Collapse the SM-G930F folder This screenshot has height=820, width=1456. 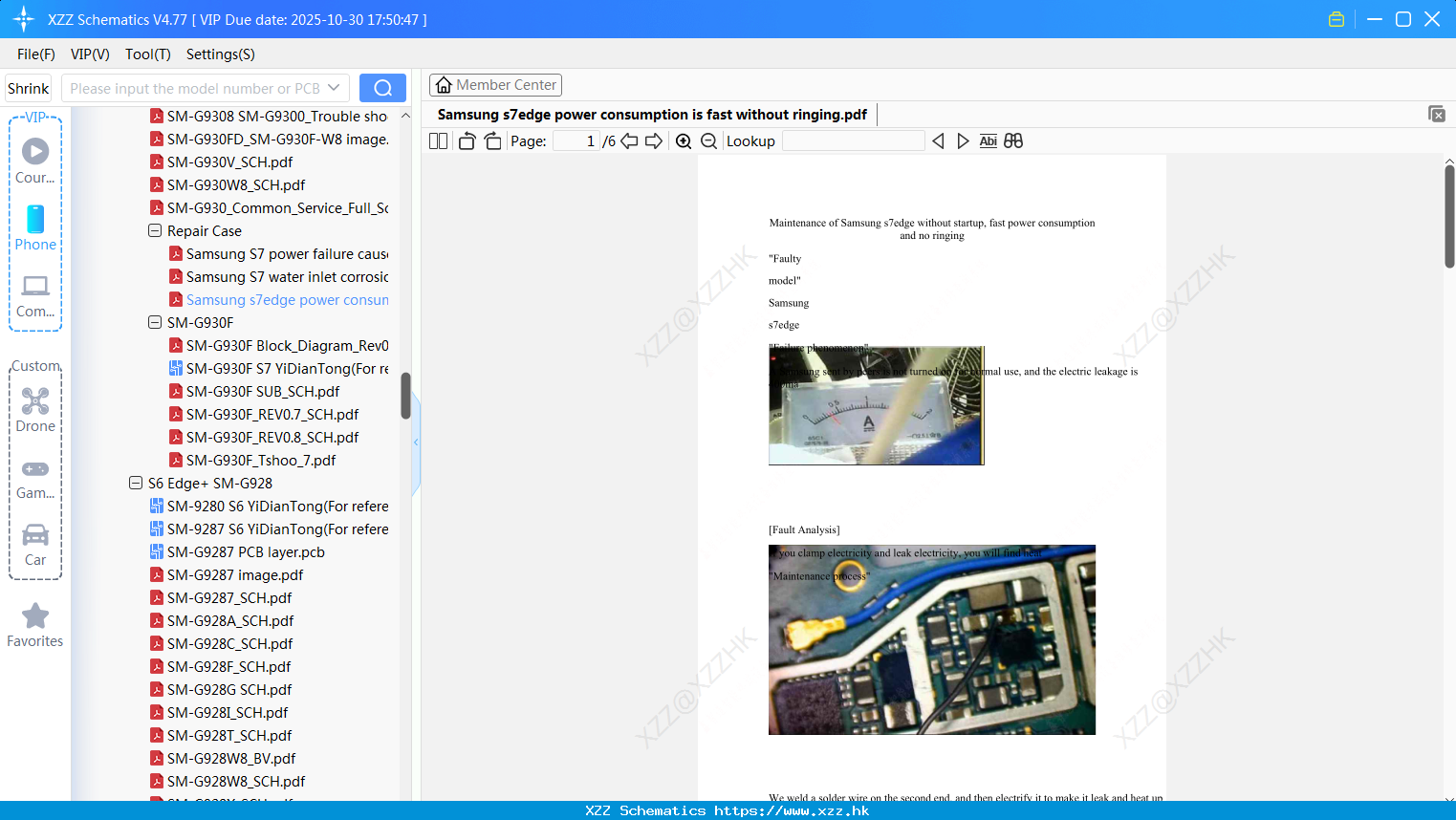pyautogui.click(x=155, y=323)
